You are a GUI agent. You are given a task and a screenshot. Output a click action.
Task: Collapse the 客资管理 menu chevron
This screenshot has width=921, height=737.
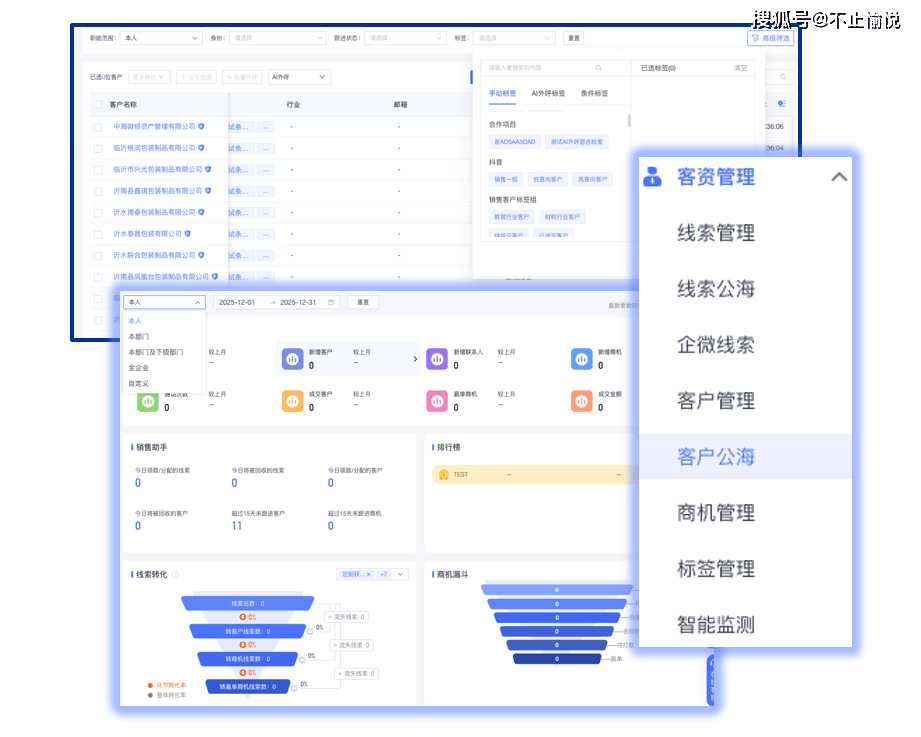click(x=839, y=177)
